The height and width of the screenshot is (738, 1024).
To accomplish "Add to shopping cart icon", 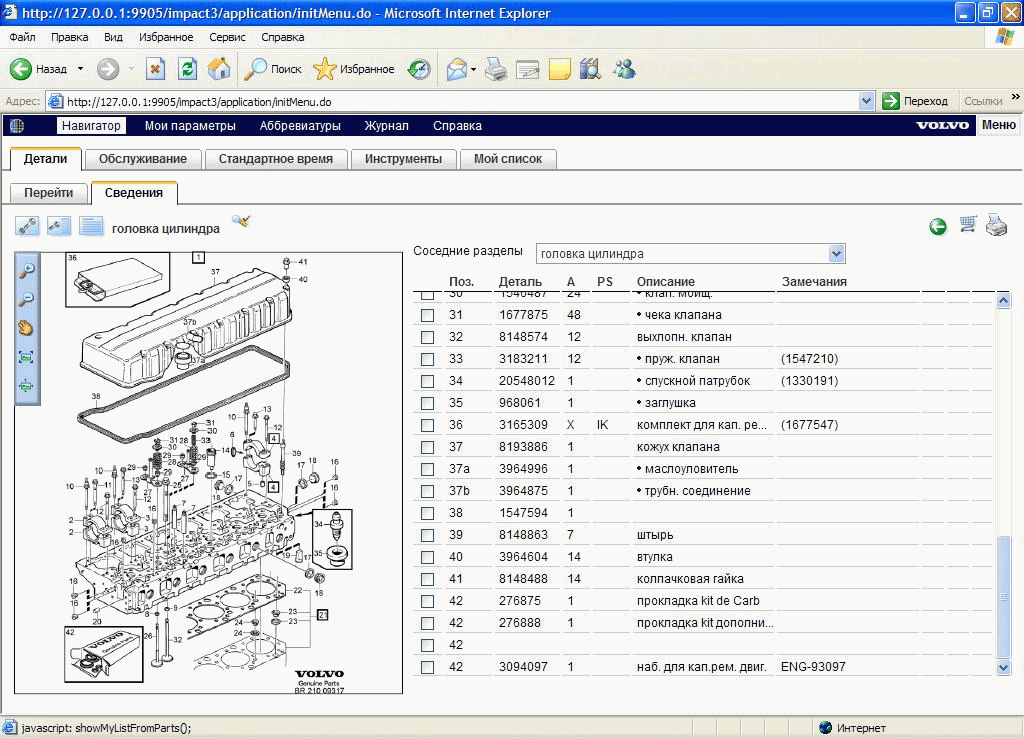I will click(968, 225).
